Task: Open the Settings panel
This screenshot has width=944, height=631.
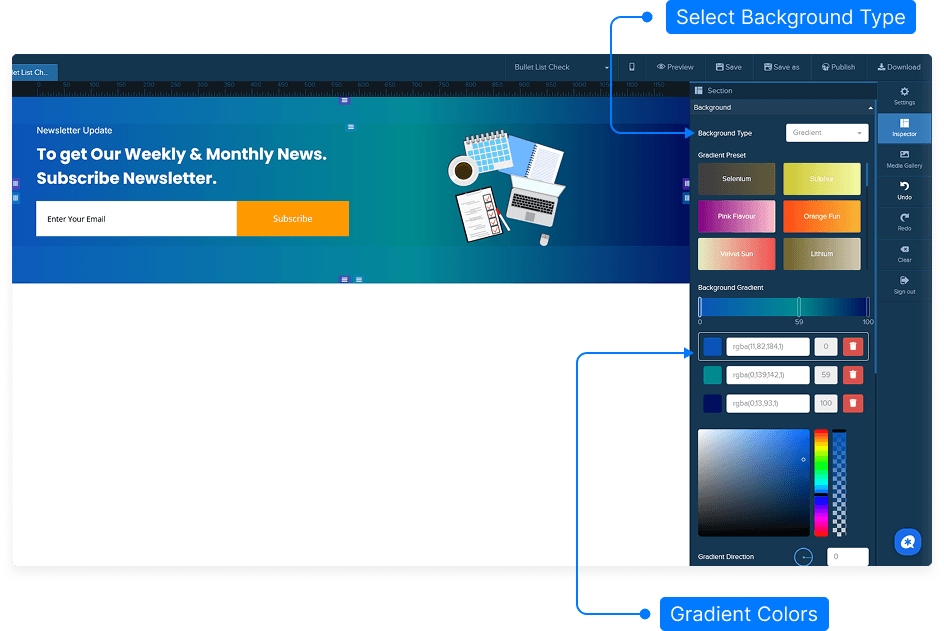Action: pos(904,96)
